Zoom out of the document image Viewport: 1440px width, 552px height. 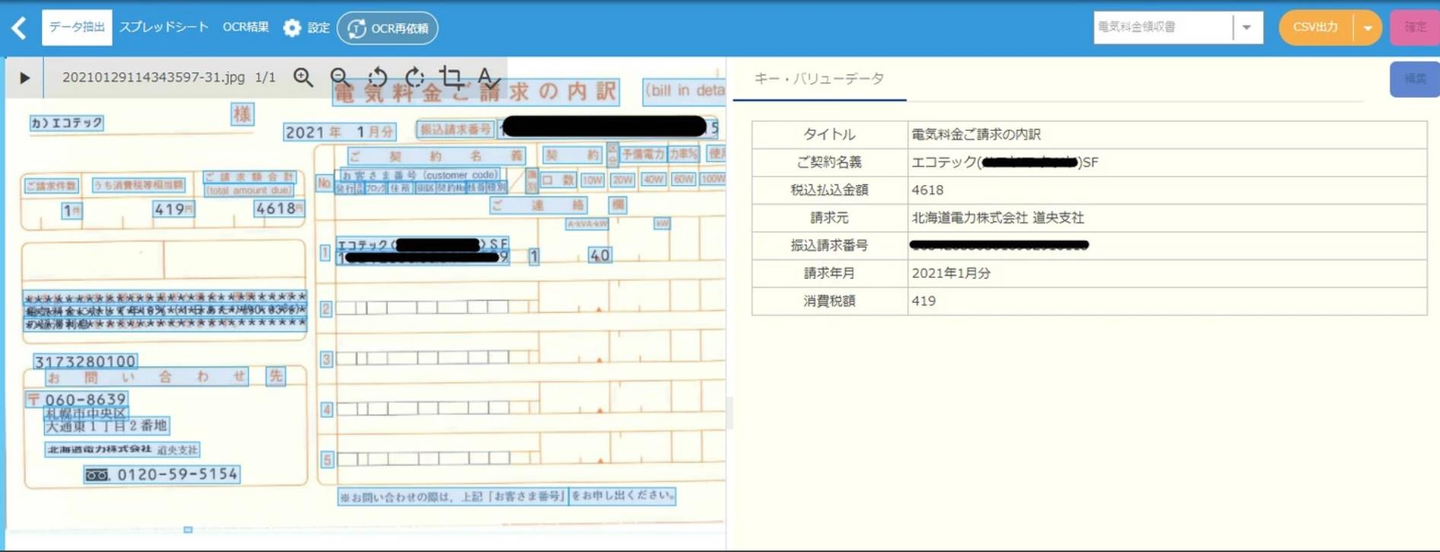[339, 77]
